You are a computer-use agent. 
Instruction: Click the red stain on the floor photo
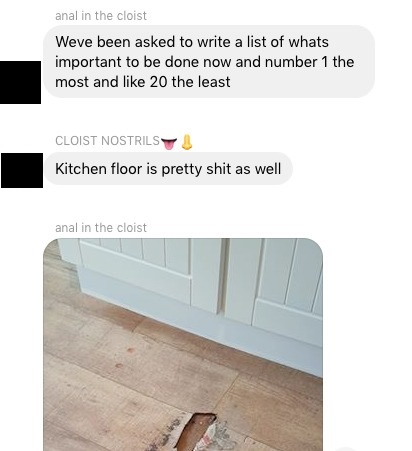(130, 350)
